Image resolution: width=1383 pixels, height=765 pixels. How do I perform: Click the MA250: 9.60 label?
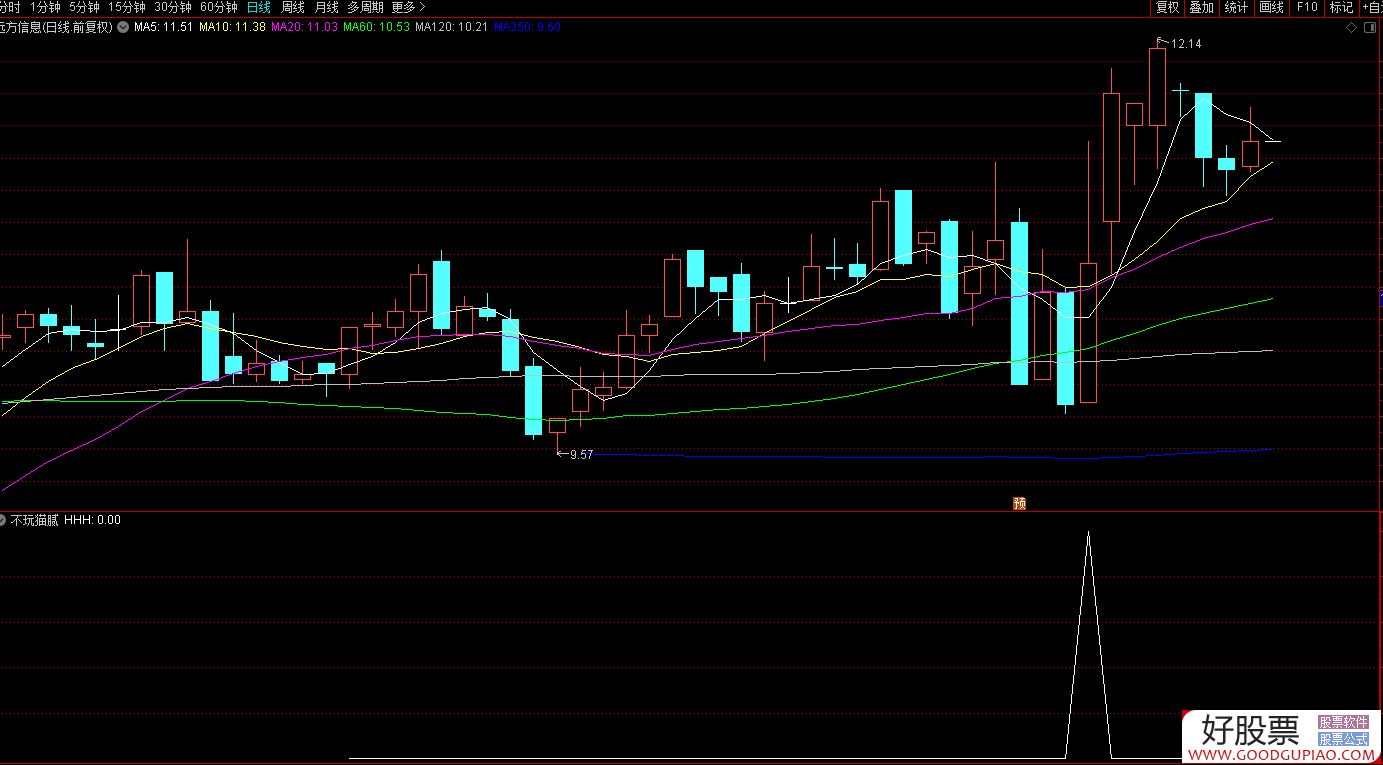527,27
